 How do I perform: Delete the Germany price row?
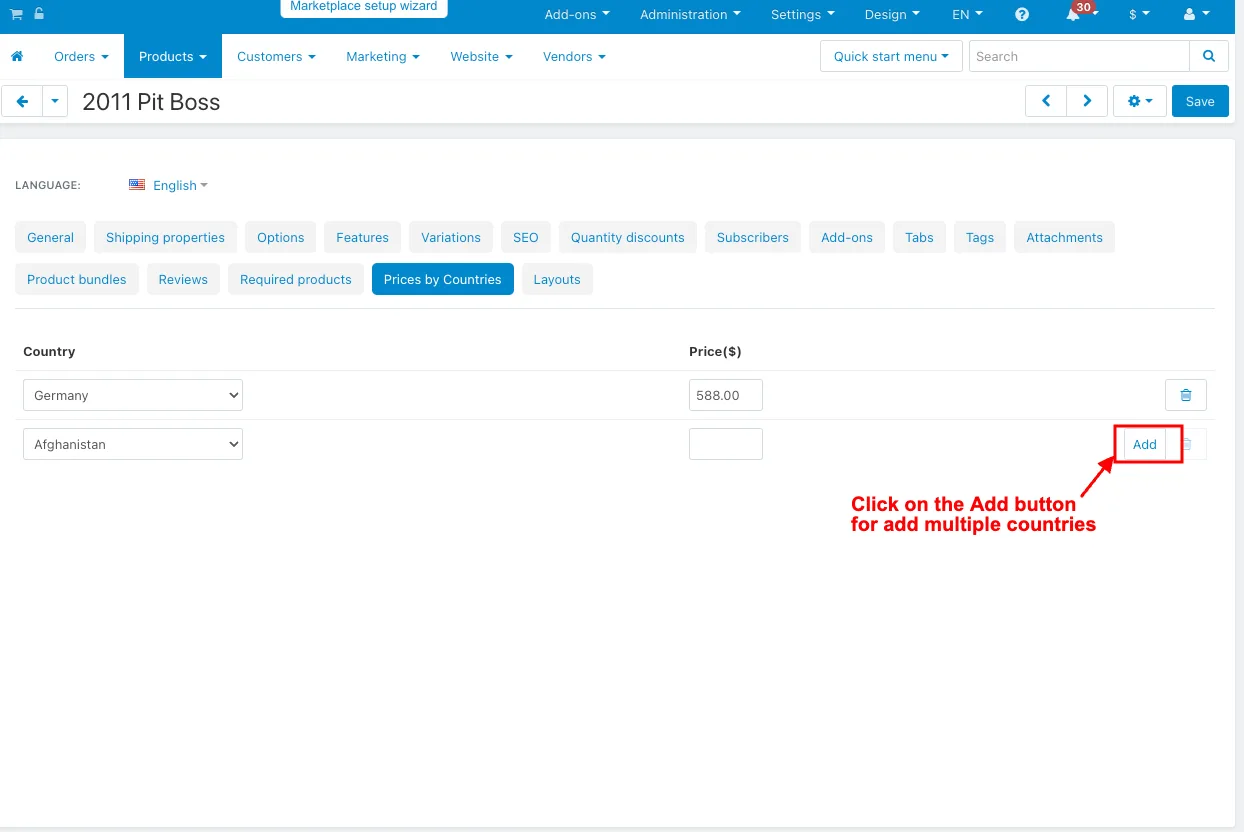(1186, 395)
